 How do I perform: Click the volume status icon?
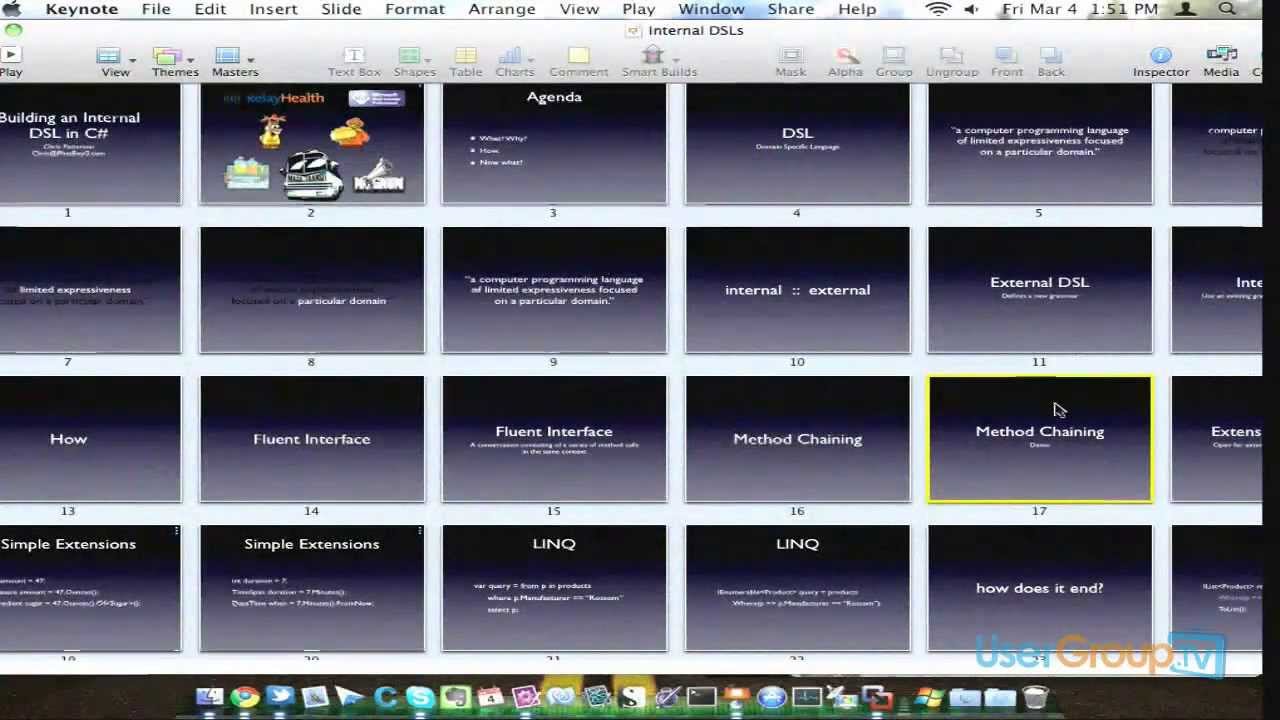click(x=971, y=9)
